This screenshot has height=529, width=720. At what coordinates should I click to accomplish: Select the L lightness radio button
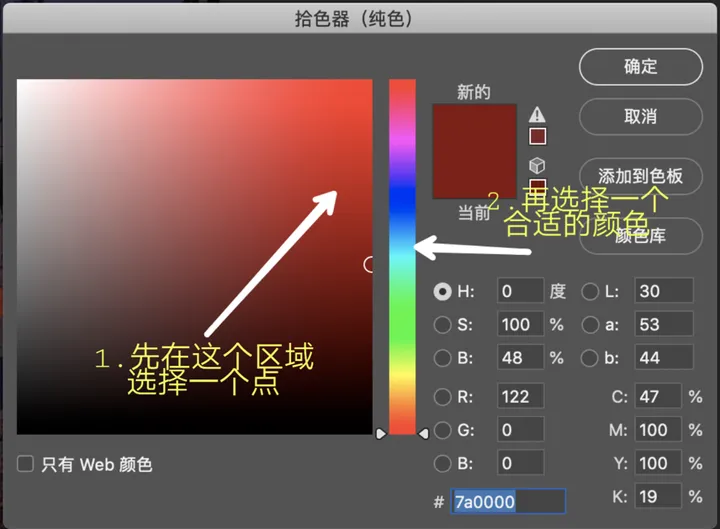(590, 292)
